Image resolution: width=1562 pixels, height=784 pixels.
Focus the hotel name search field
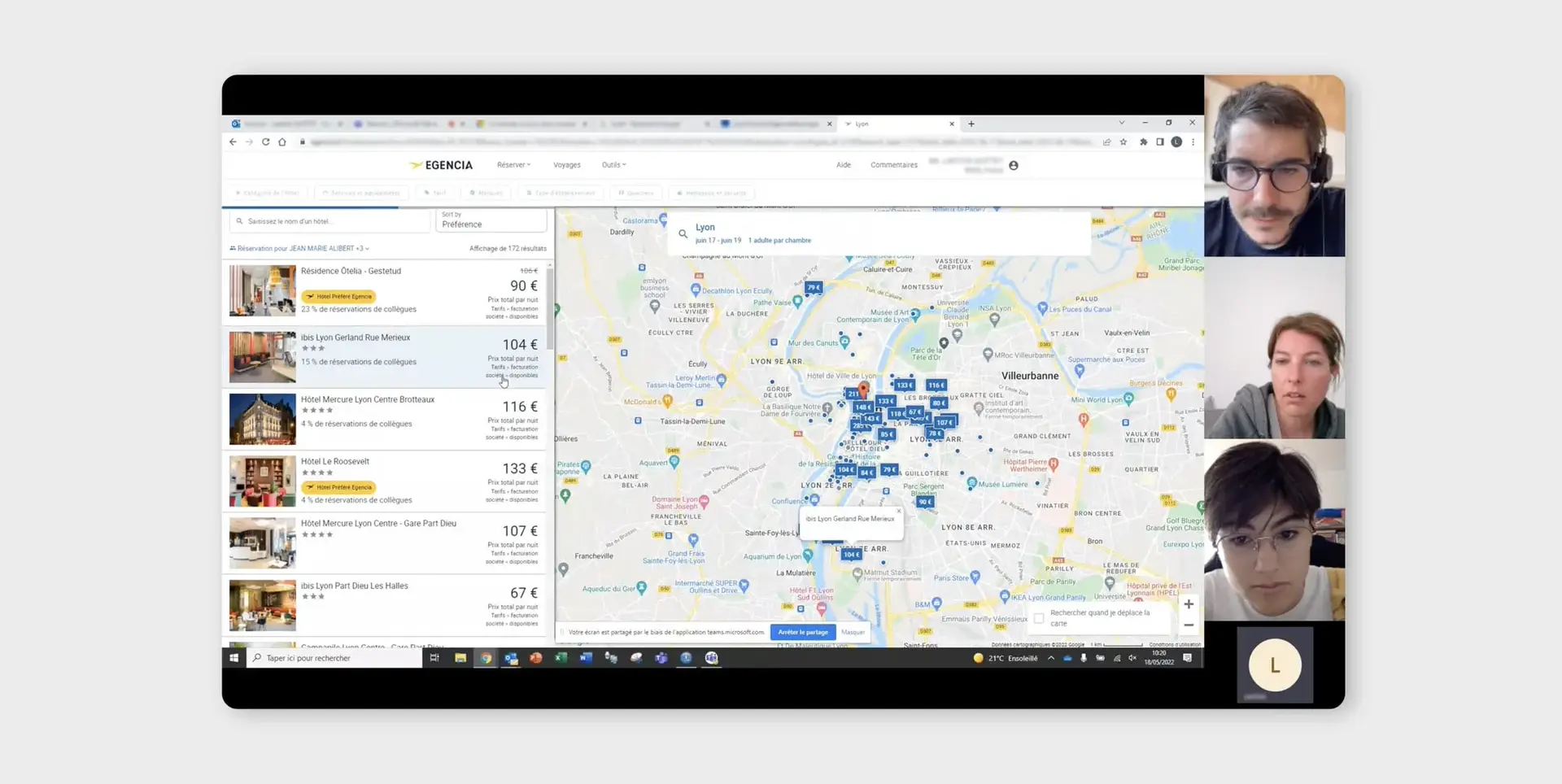pos(329,221)
